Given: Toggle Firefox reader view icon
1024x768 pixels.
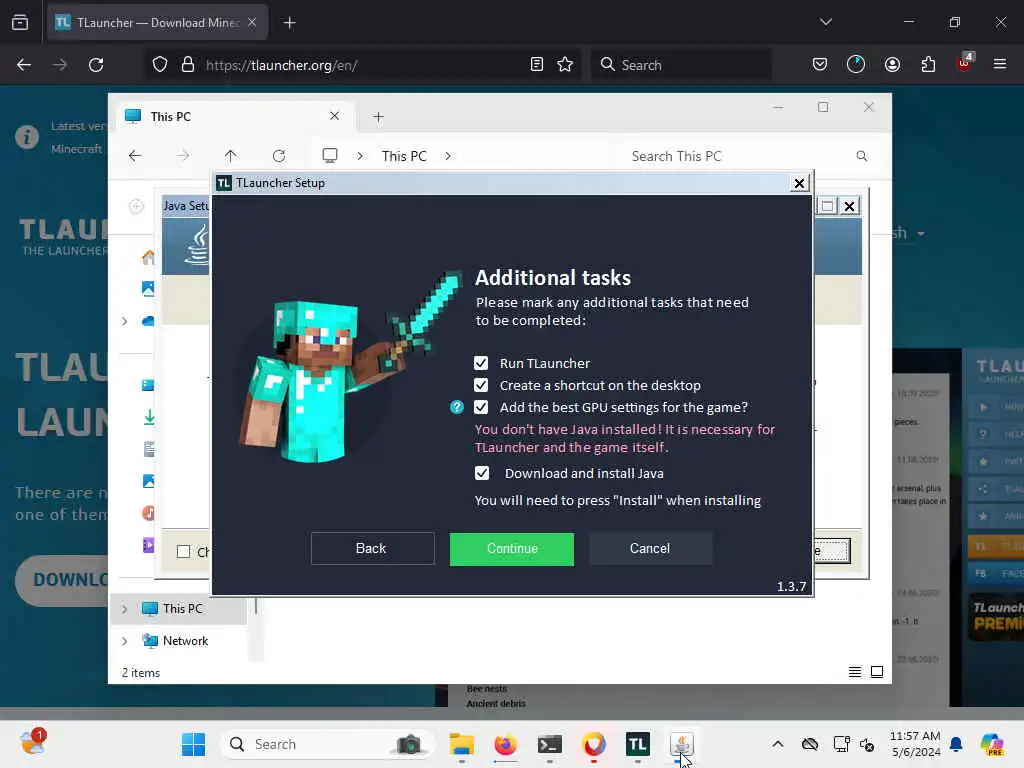Looking at the screenshot, I should point(537,64).
